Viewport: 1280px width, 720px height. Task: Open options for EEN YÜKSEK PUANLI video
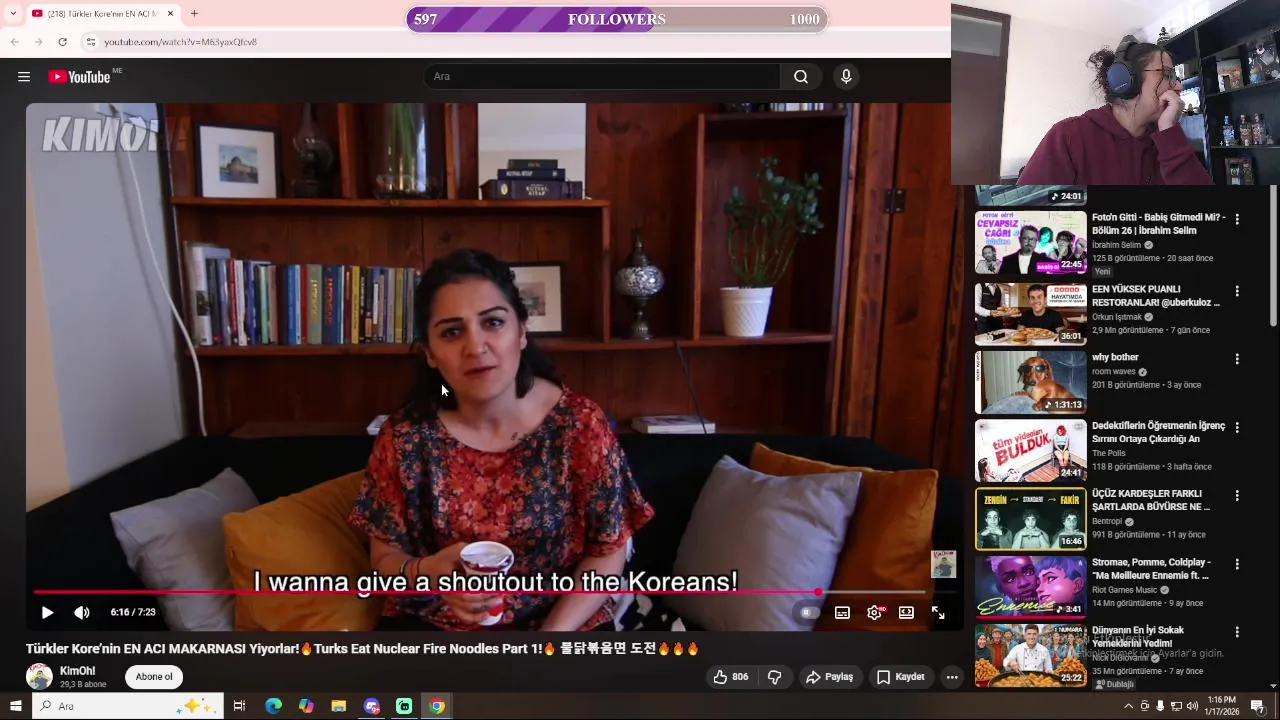pyautogui.click(x=1237, y=291)
